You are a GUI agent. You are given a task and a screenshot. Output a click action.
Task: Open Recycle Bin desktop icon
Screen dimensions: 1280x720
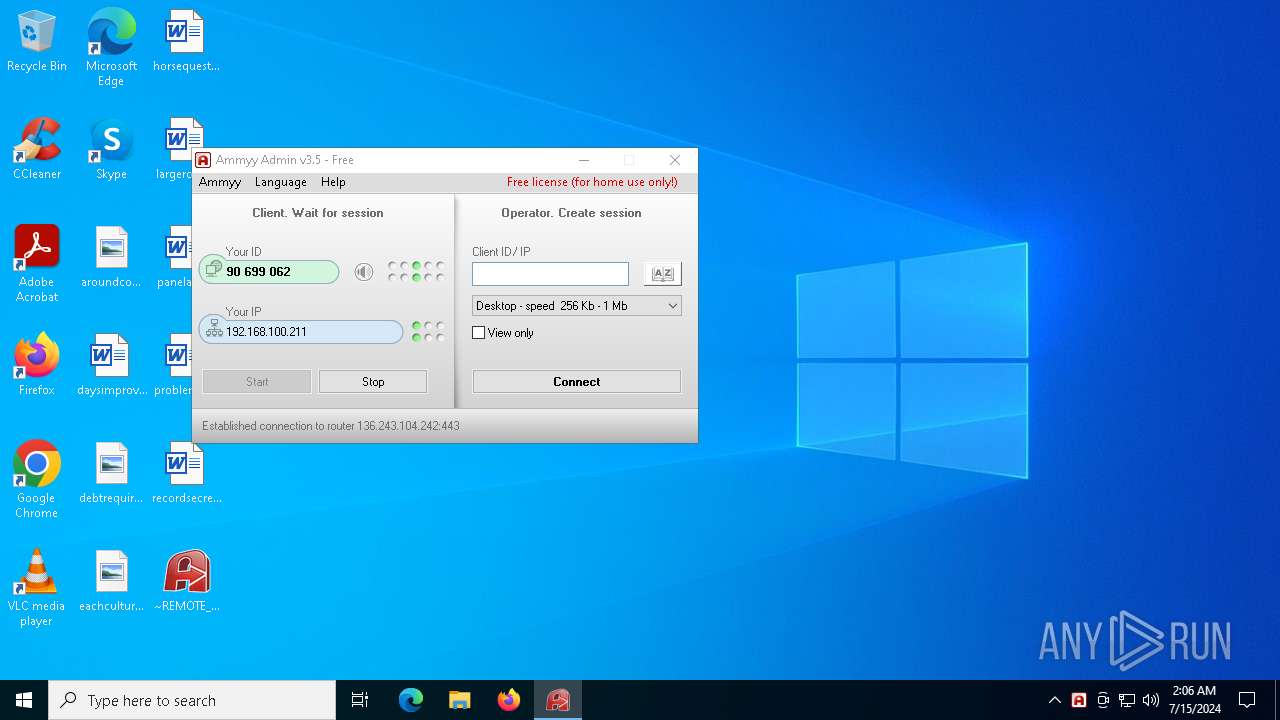[x=37, y=42]
